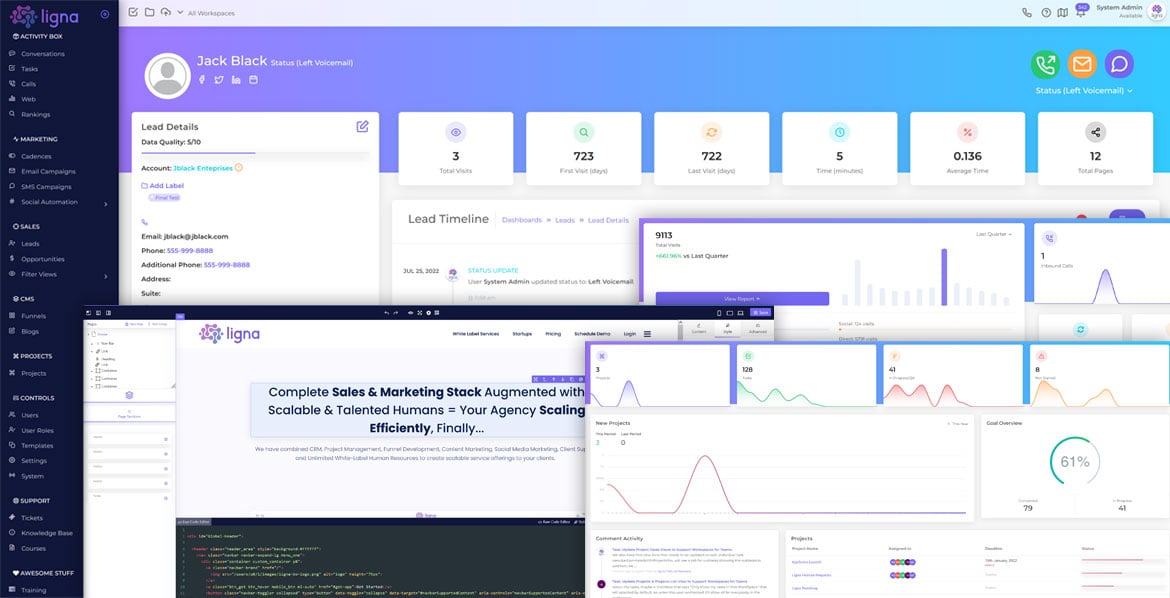This screenshot has width=1170, height=598.
Task: Open the map icon in the top header
Action: click(1063, 13)
